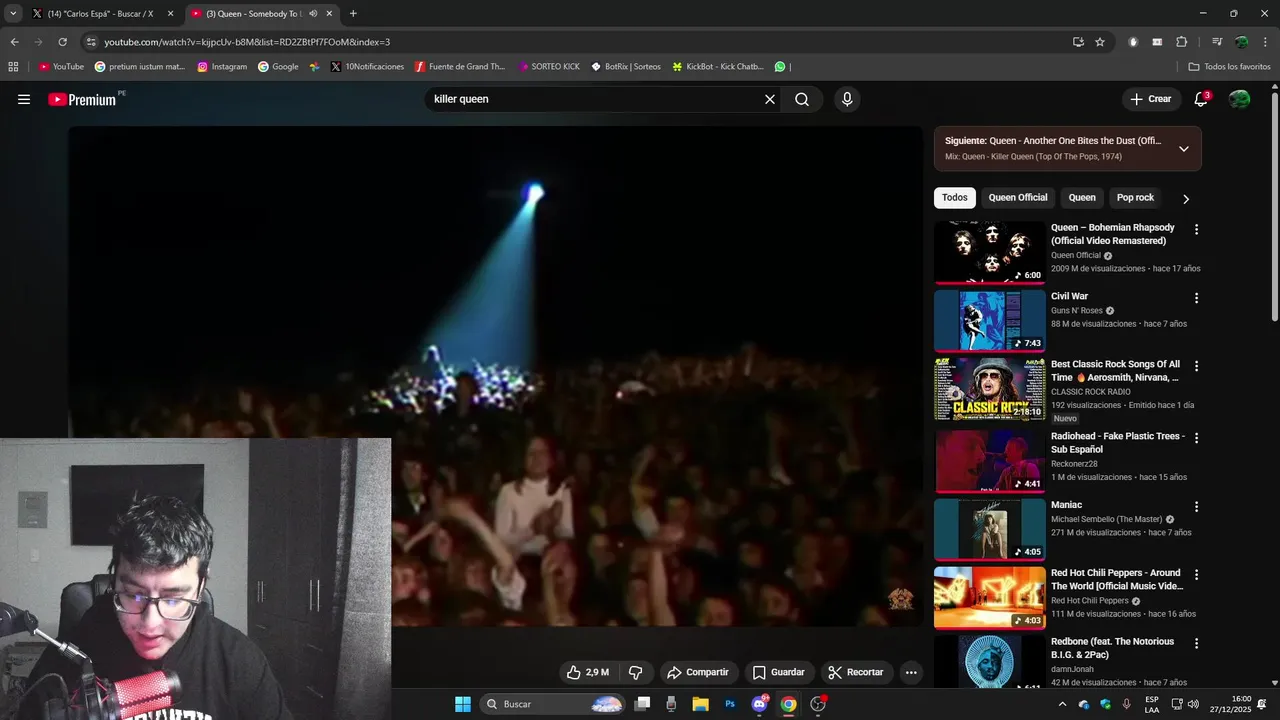The height and width of the screenshot is (720, 1280).
Task: Open Radiohead Fake Plastic Trees thumbnail
Action: click(989, 461)
